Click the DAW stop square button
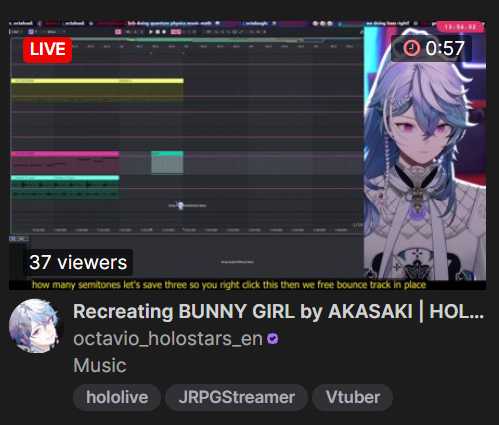 pyautogui.click(x=158, y=32)
